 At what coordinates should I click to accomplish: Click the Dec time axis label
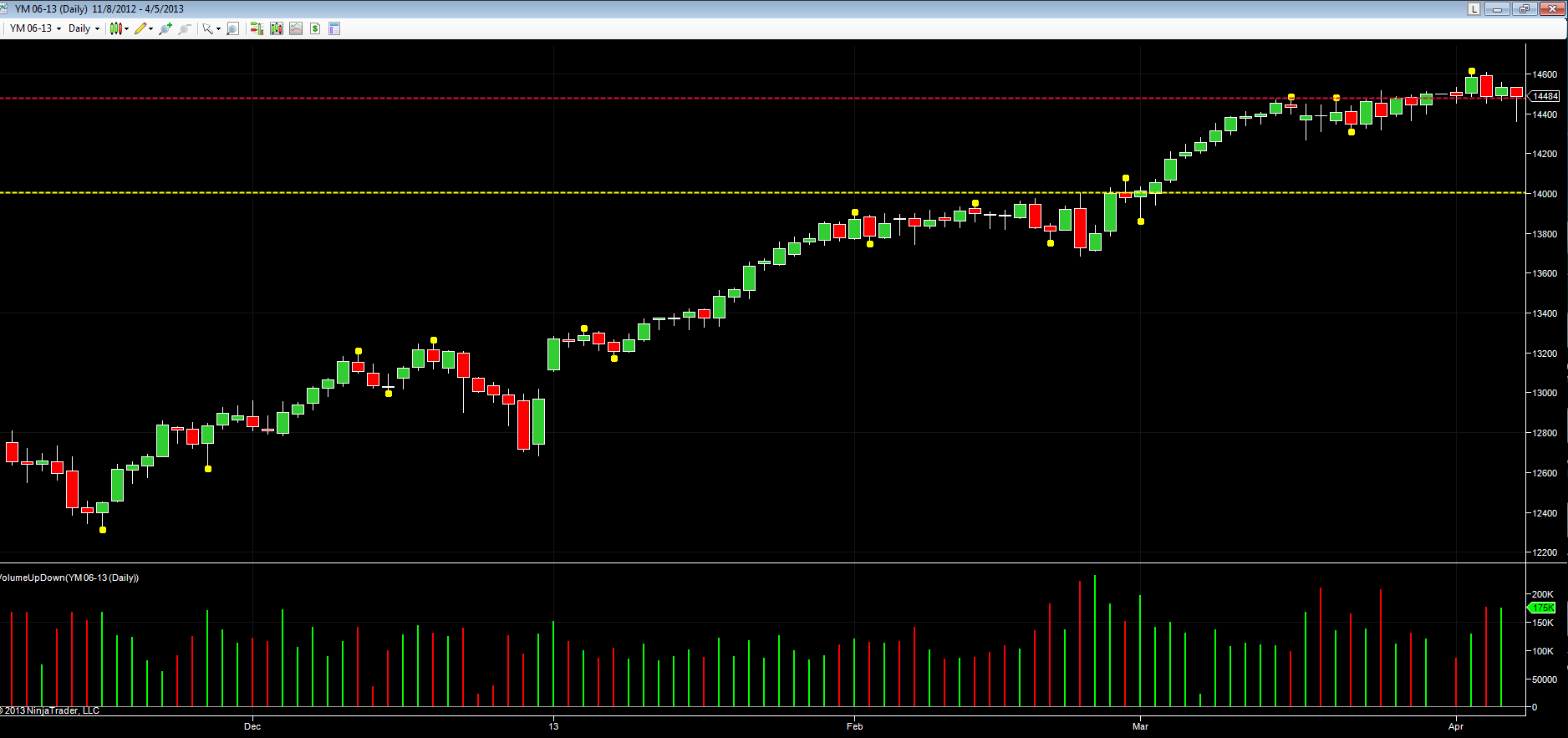coord(252,726)
